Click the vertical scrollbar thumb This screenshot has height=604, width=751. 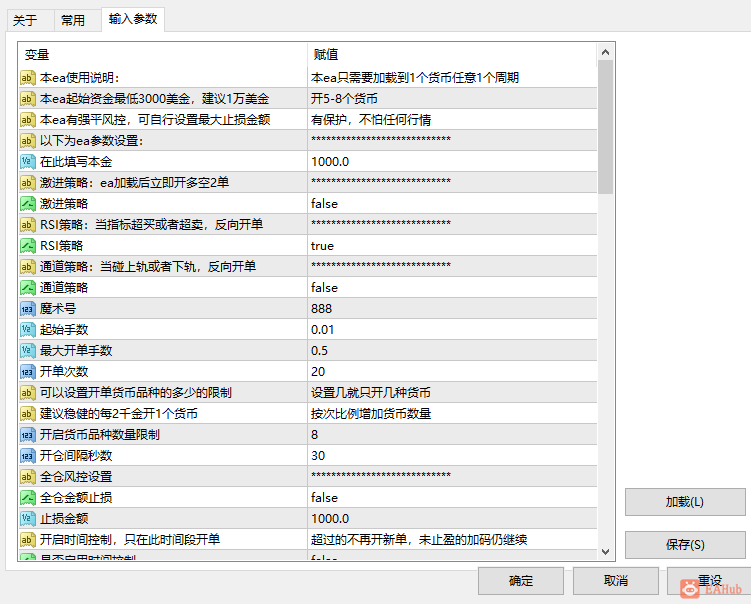click(x=605, y=127)
